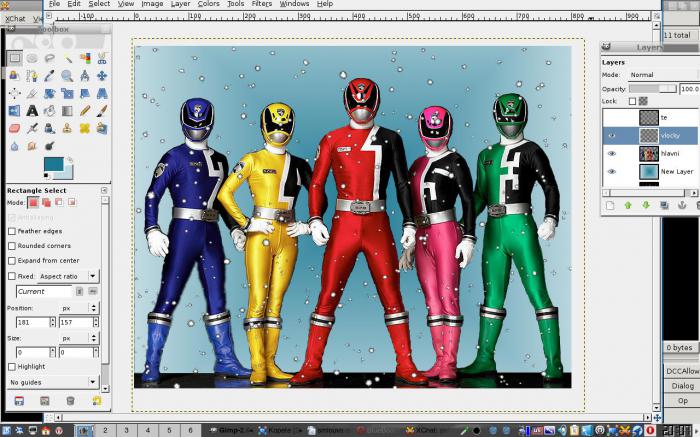Select the Bucket Fill tool

click(x=50, y=110)
